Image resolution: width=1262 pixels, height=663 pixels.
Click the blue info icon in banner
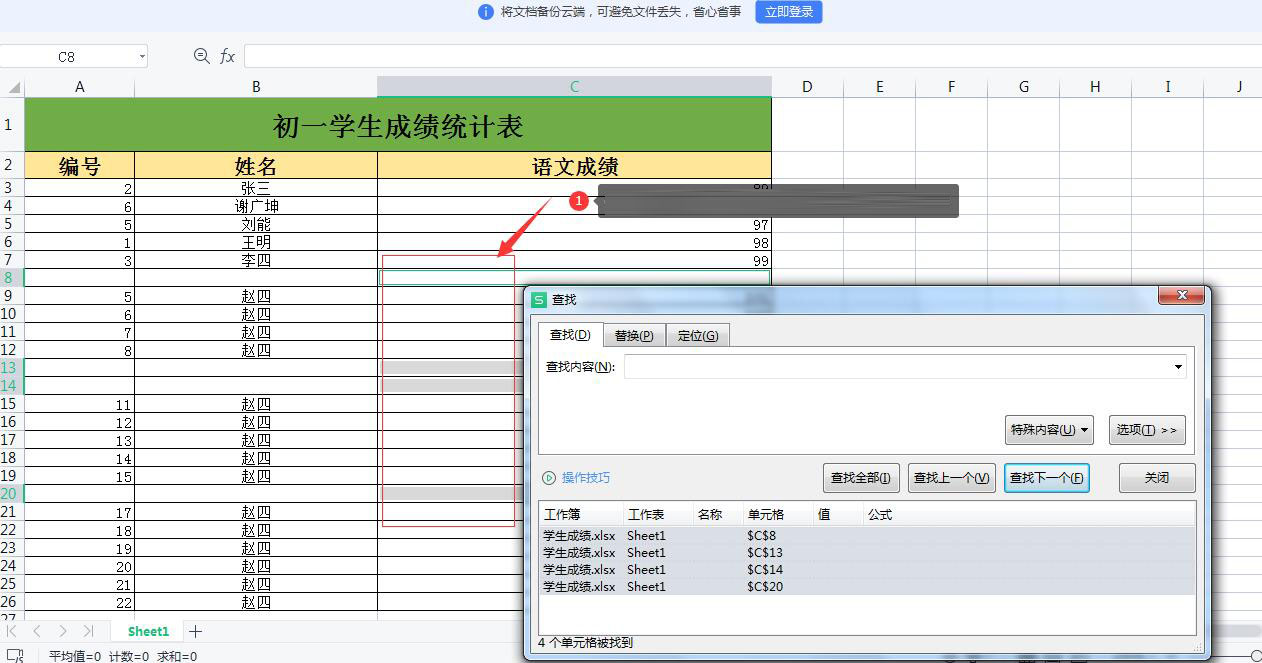[x=486, y=12]
